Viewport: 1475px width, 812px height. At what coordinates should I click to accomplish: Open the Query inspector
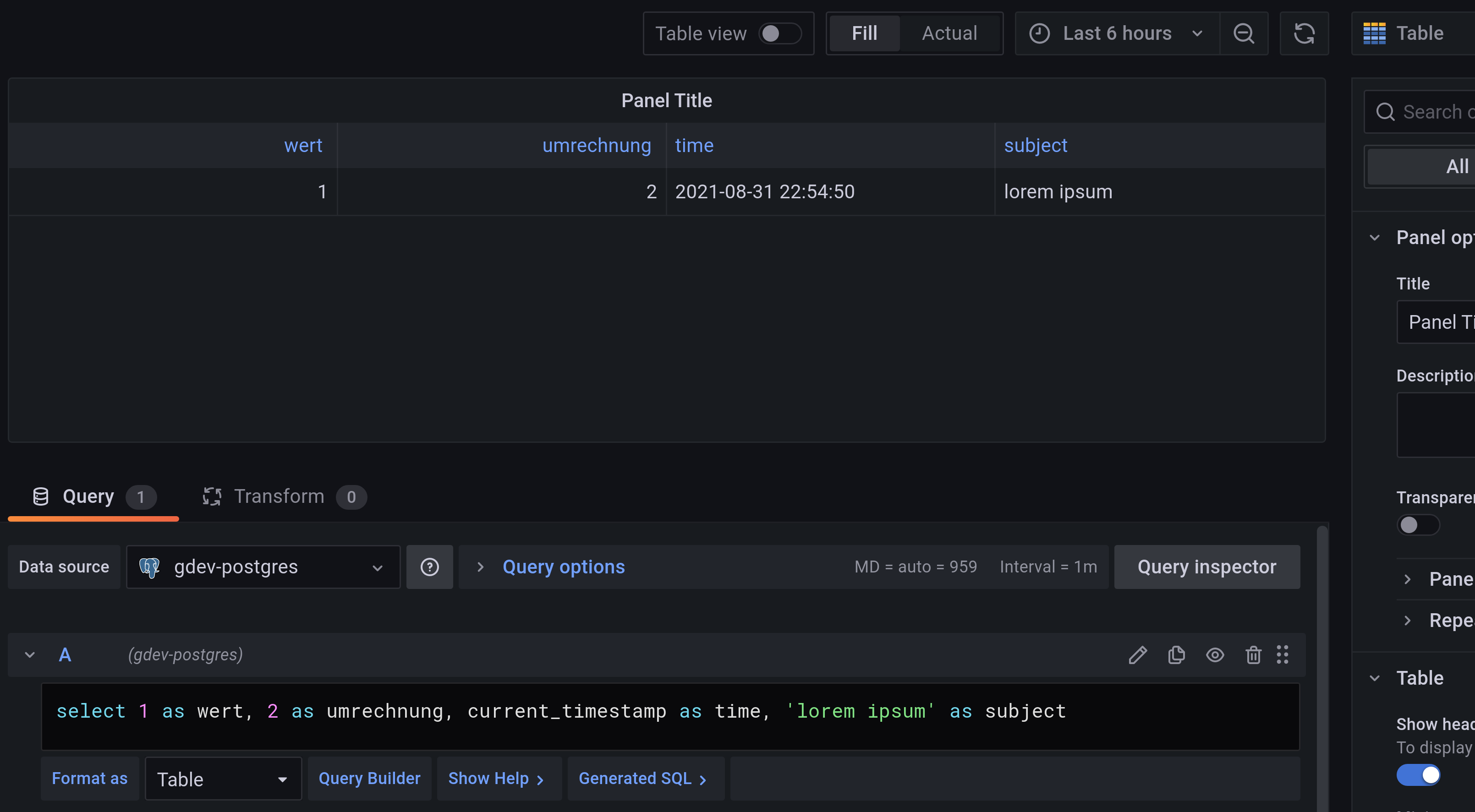coord(1206,567)
